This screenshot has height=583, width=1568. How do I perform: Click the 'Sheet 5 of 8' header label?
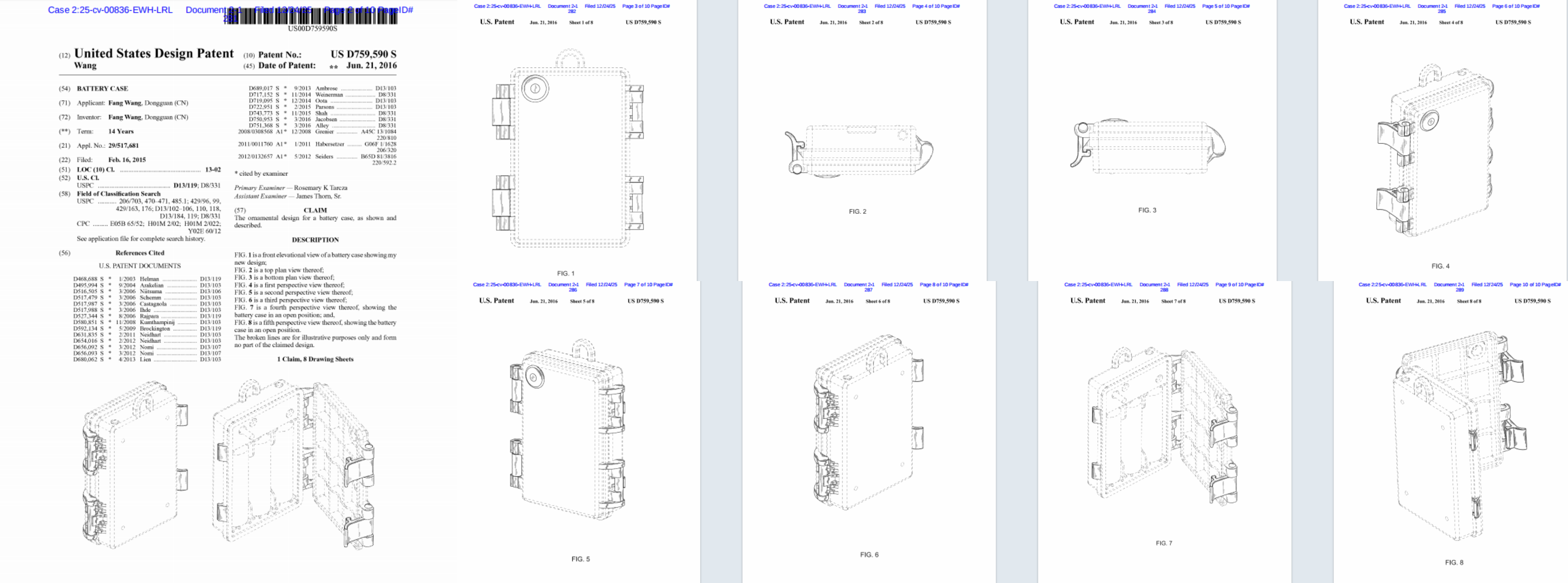tap(582, 301)
